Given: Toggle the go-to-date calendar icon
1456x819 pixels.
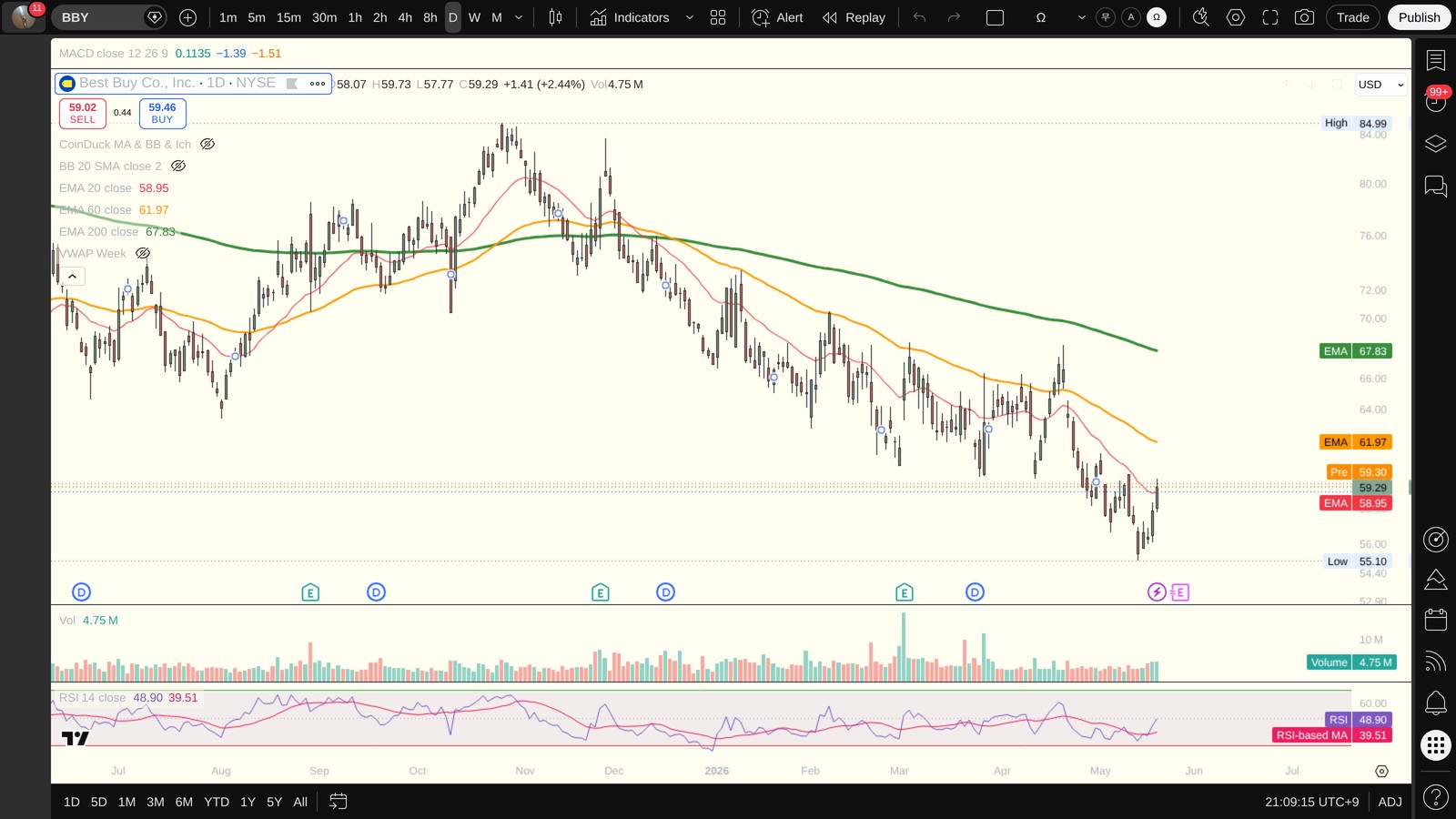Looking at the screenshot, I should click(338, 802).
